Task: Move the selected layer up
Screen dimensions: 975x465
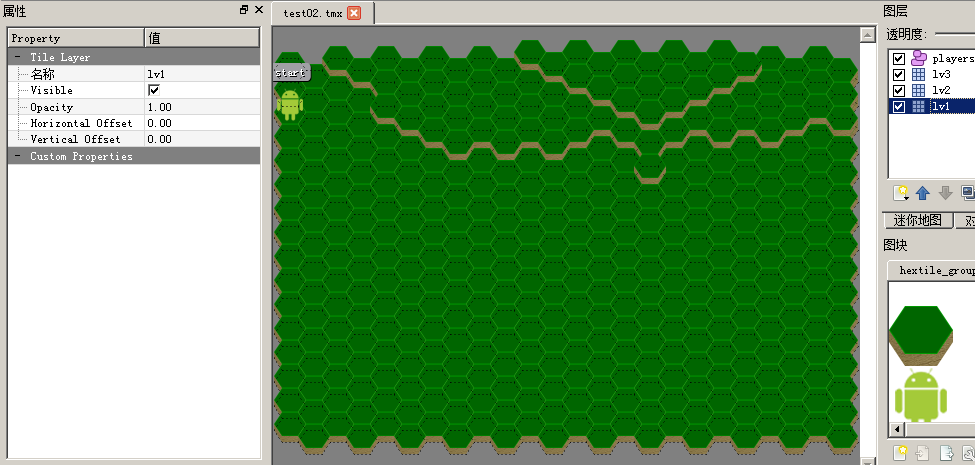Action: click(923, 193)
